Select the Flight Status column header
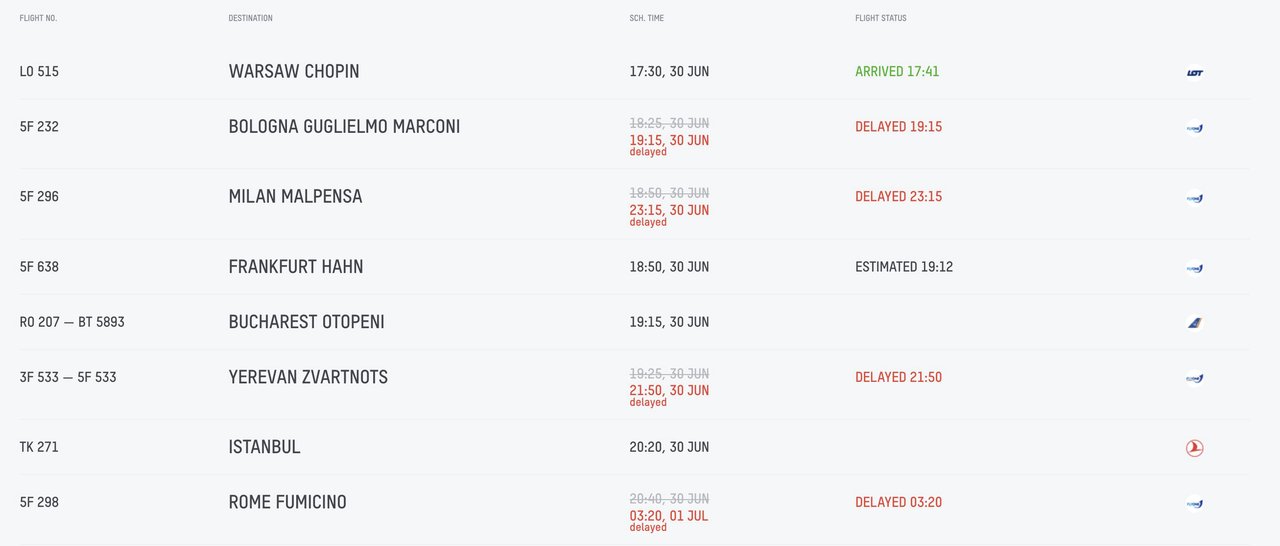 (881, 18)
